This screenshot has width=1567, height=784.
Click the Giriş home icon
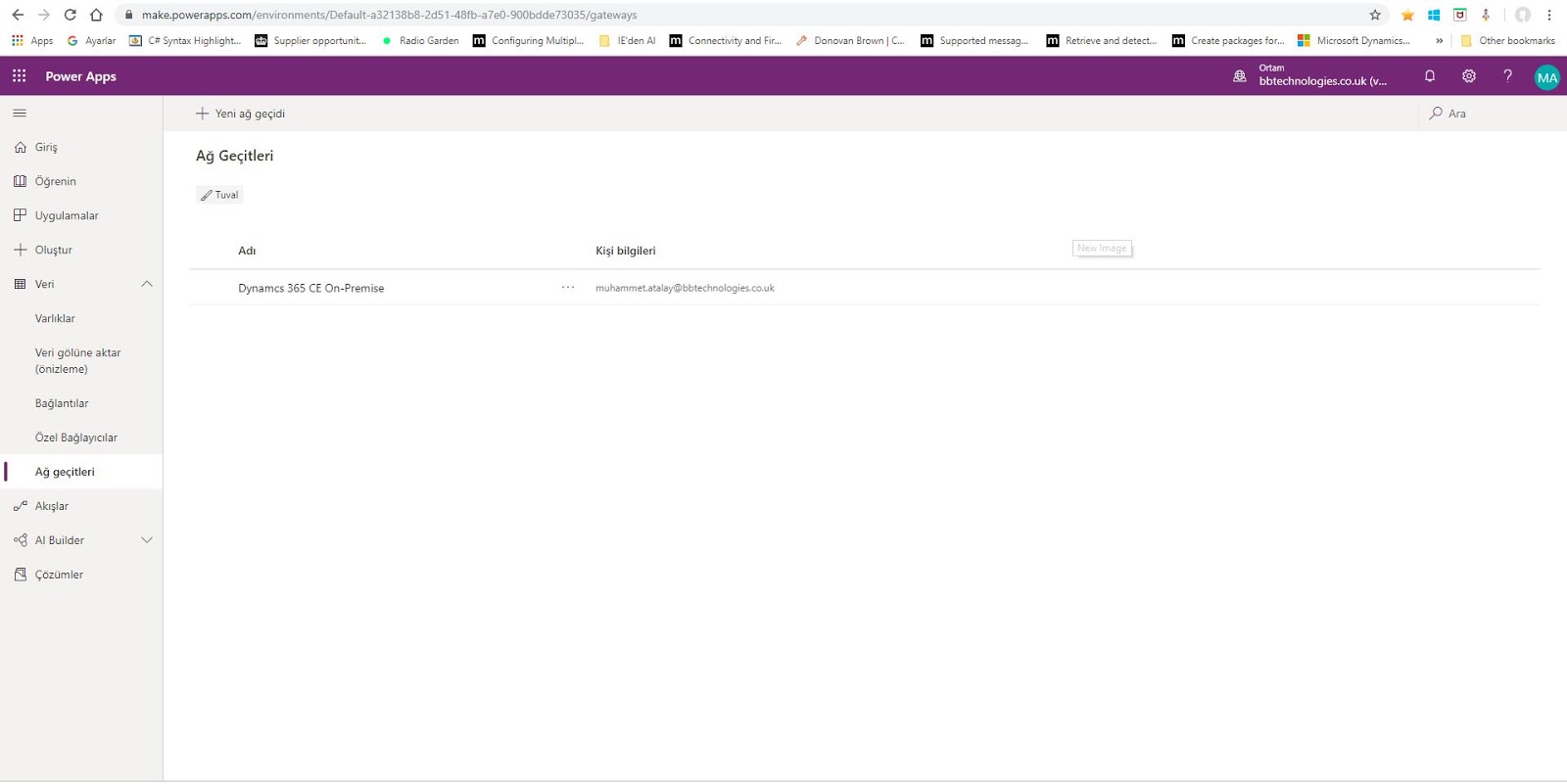click(21, 147)
